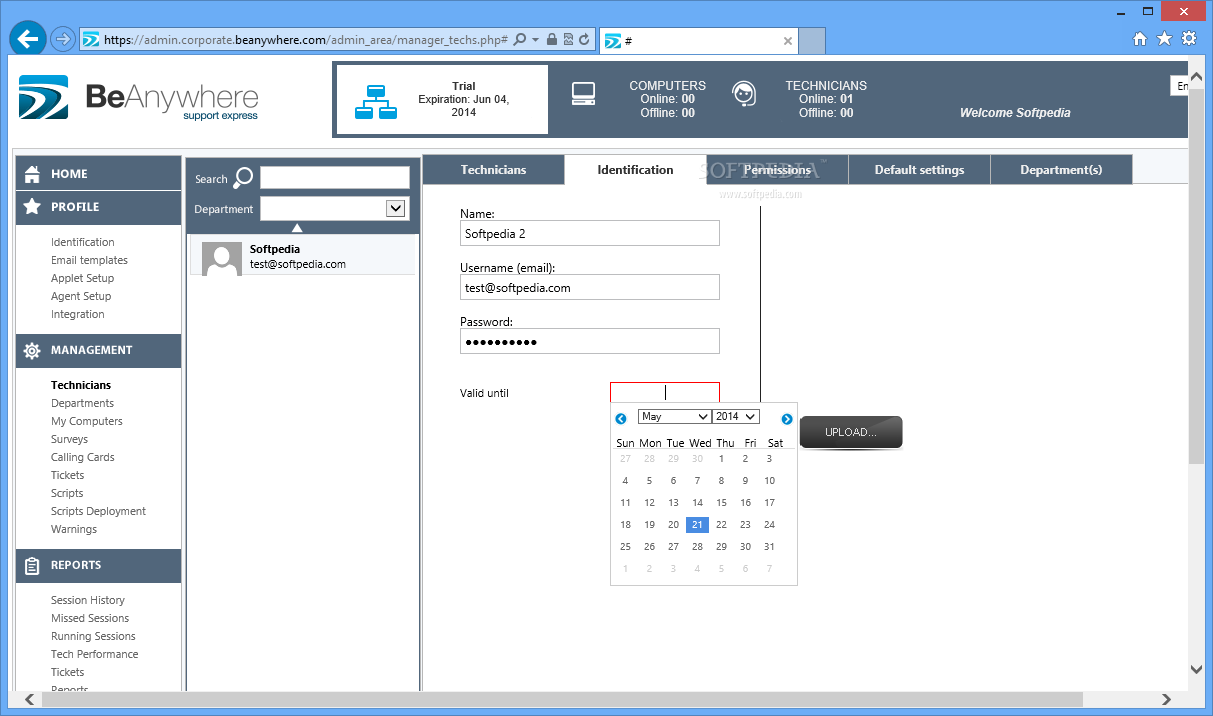The width and height of the screenshot is (1213, 716).
Task: Select May 15 in the calendar
Action: pyautogui.click(x=721, y=503)
